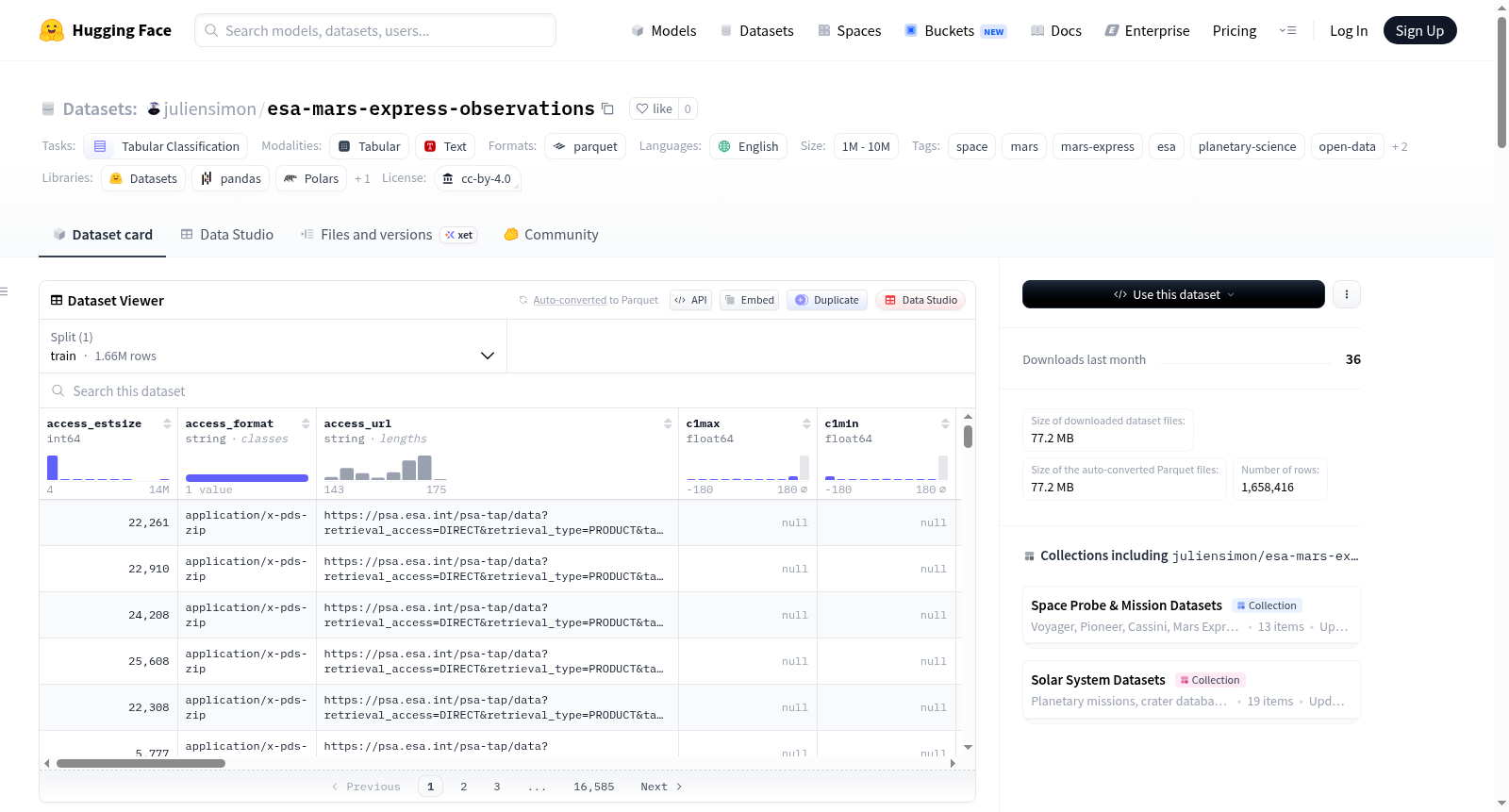Select the Text modality tag

[x=445, y=146]
